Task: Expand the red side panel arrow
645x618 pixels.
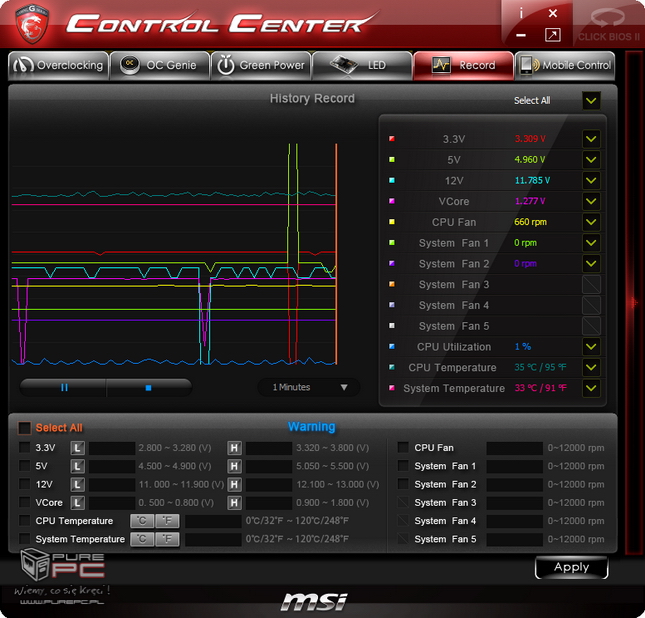Action: point(634,303)
